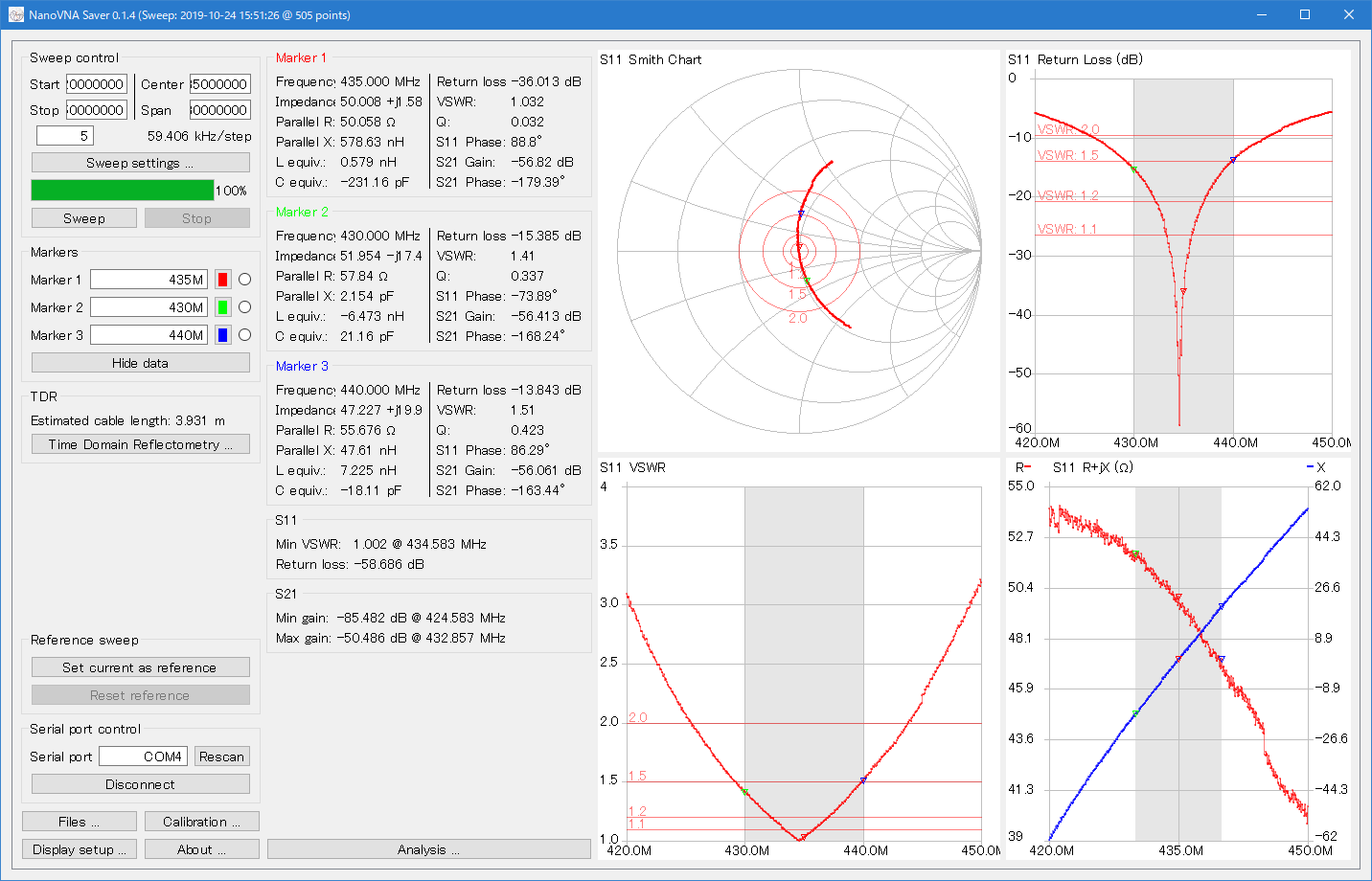Open the blue Marker 3 color swatch
The height and width of the screenshot is (881, 1372).
222,335
